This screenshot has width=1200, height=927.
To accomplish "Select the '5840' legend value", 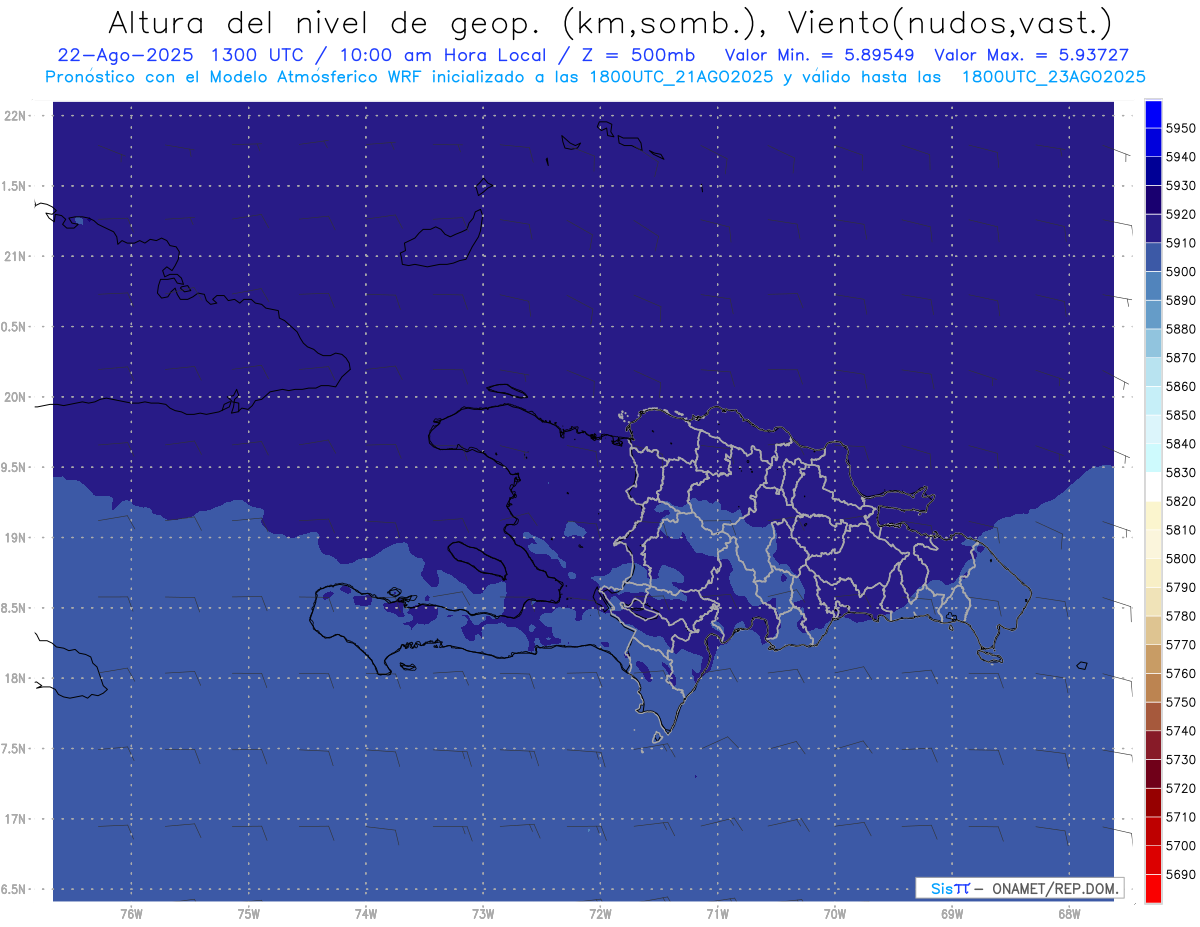I will 1181,443.
